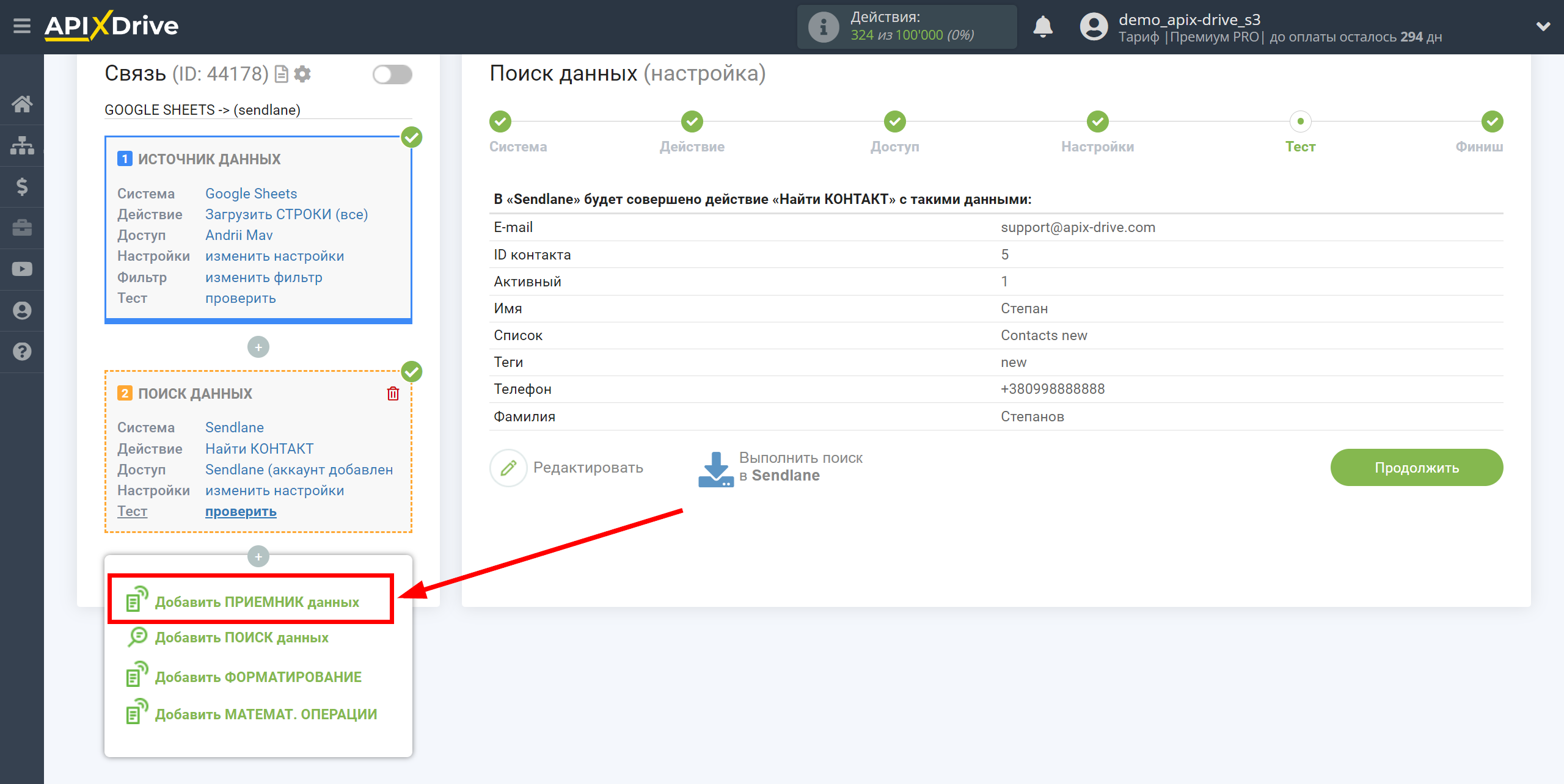Click the ApiX-Drive logo
This screenshot has width=1564, height=784.
point(111,26)
